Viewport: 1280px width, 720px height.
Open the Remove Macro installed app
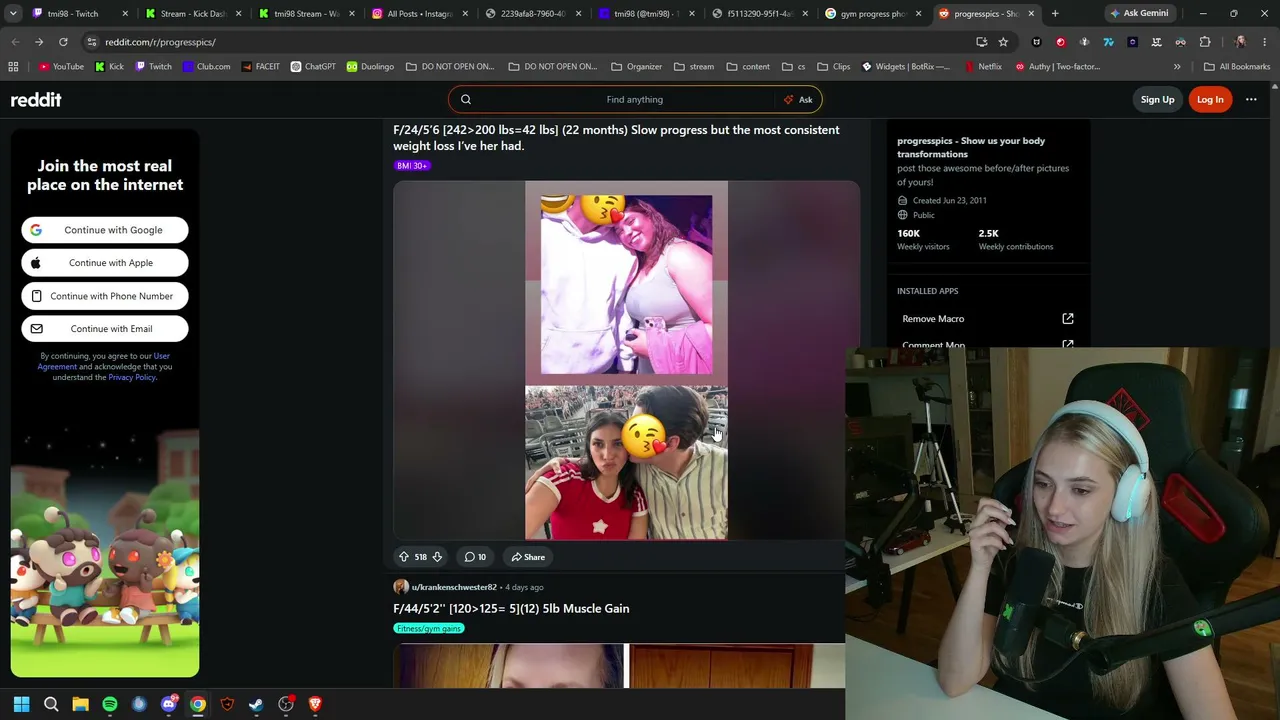[x=987, y=319]
